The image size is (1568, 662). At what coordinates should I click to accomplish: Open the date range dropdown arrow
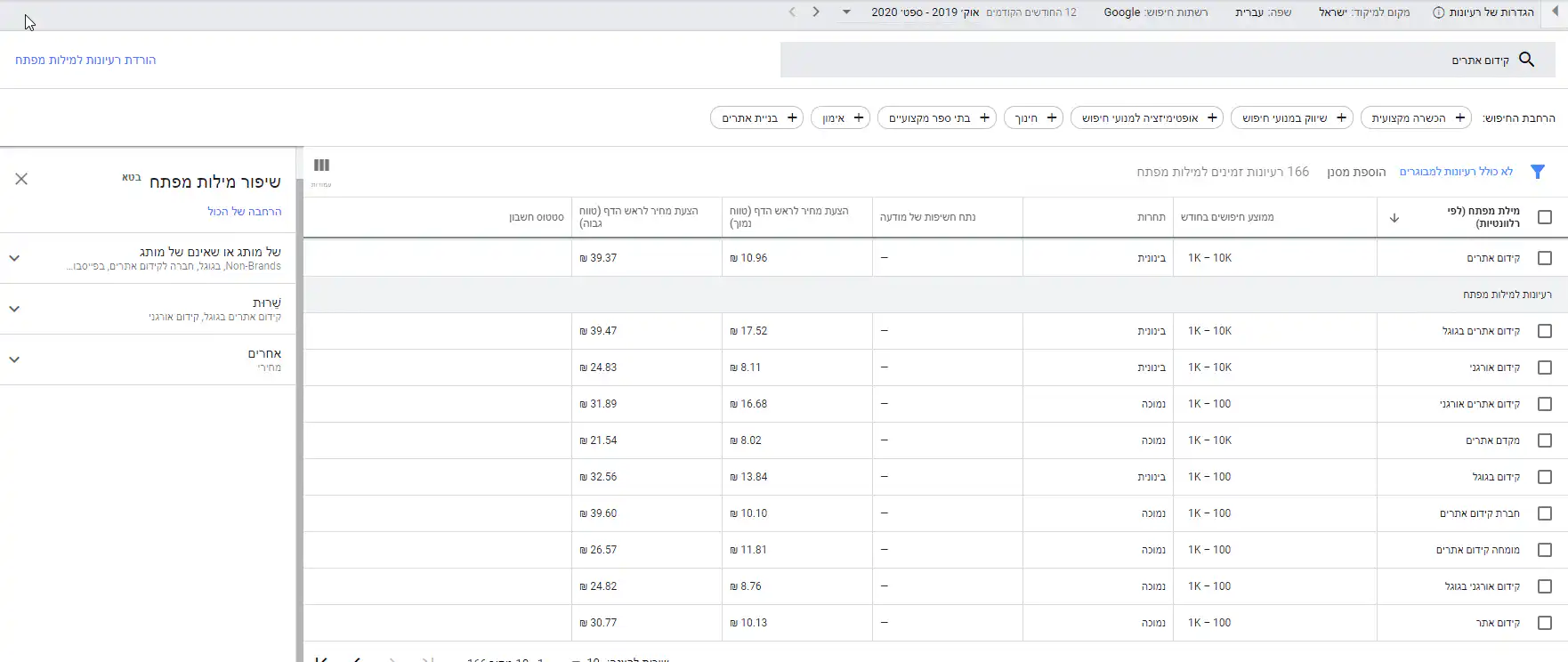846,12
